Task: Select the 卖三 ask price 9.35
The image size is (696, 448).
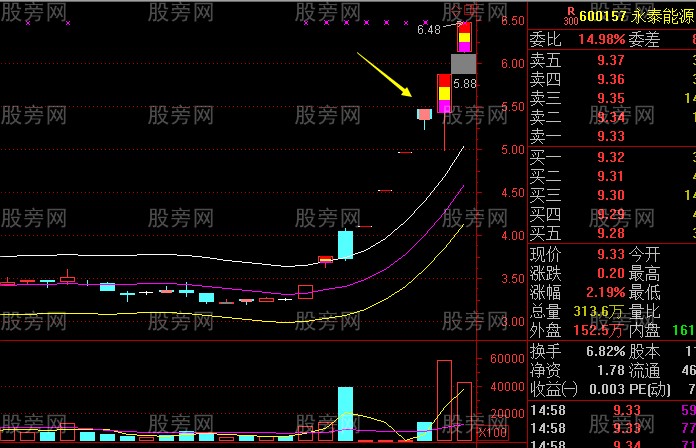Action: click(611, 98)
